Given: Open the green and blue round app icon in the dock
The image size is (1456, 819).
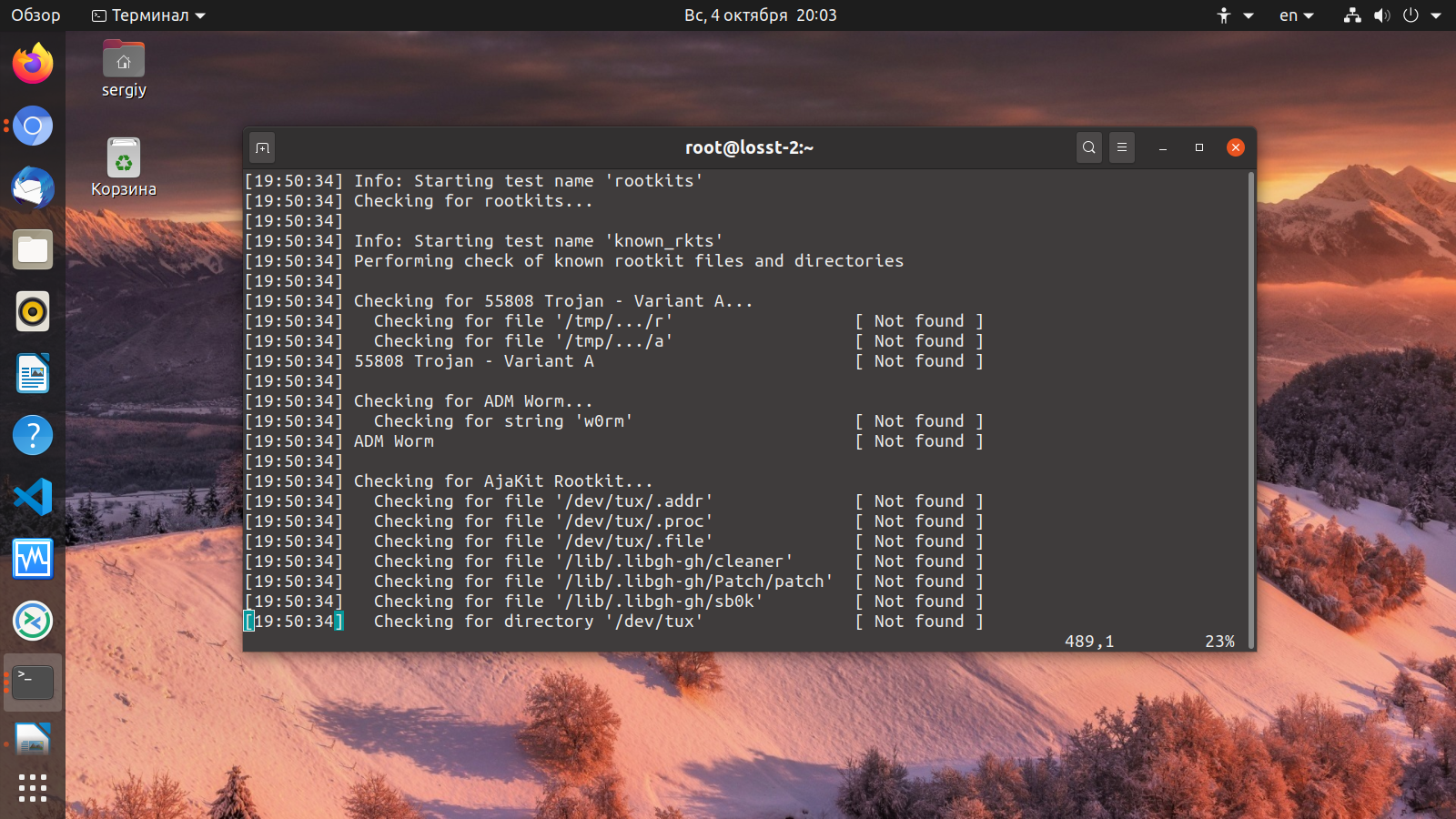Looking at the screenshot, I should tap(33, 621).
